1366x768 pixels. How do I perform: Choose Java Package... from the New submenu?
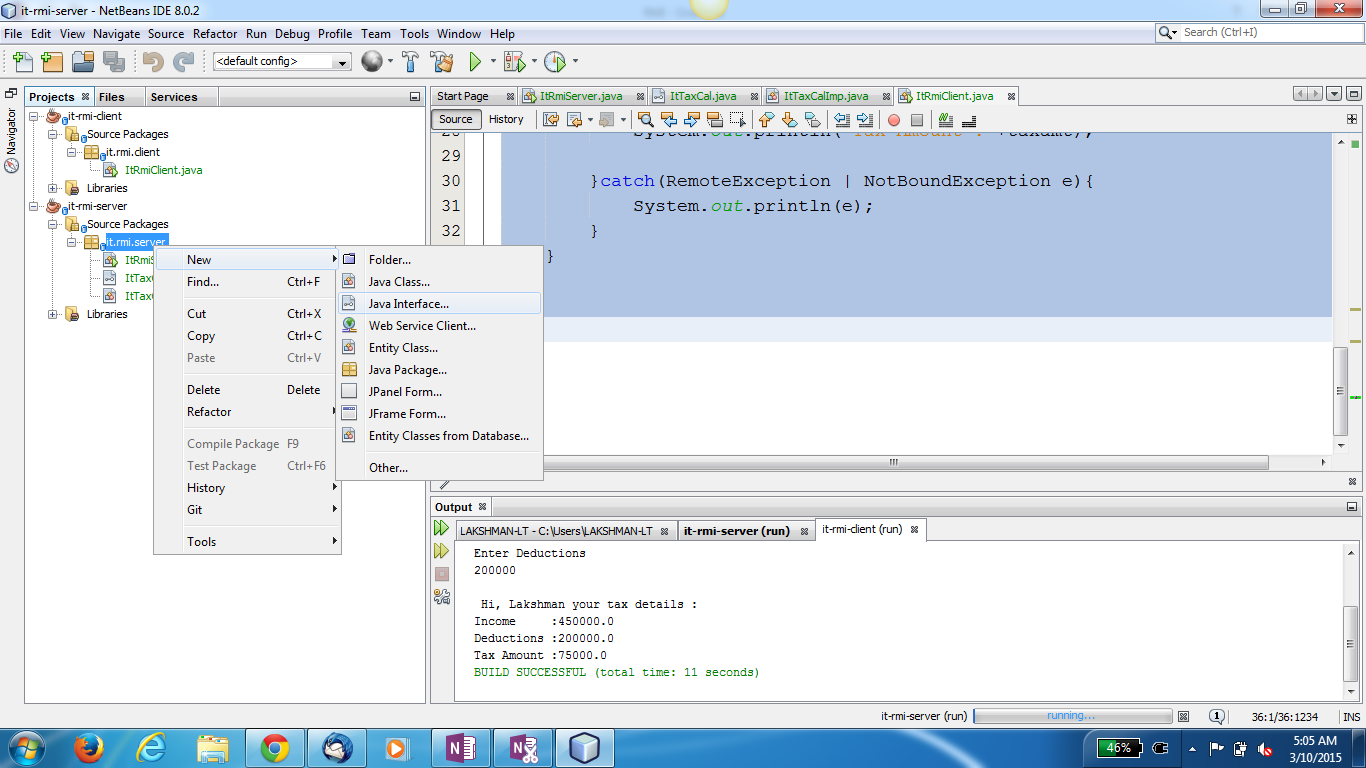[x=439, y=370]
